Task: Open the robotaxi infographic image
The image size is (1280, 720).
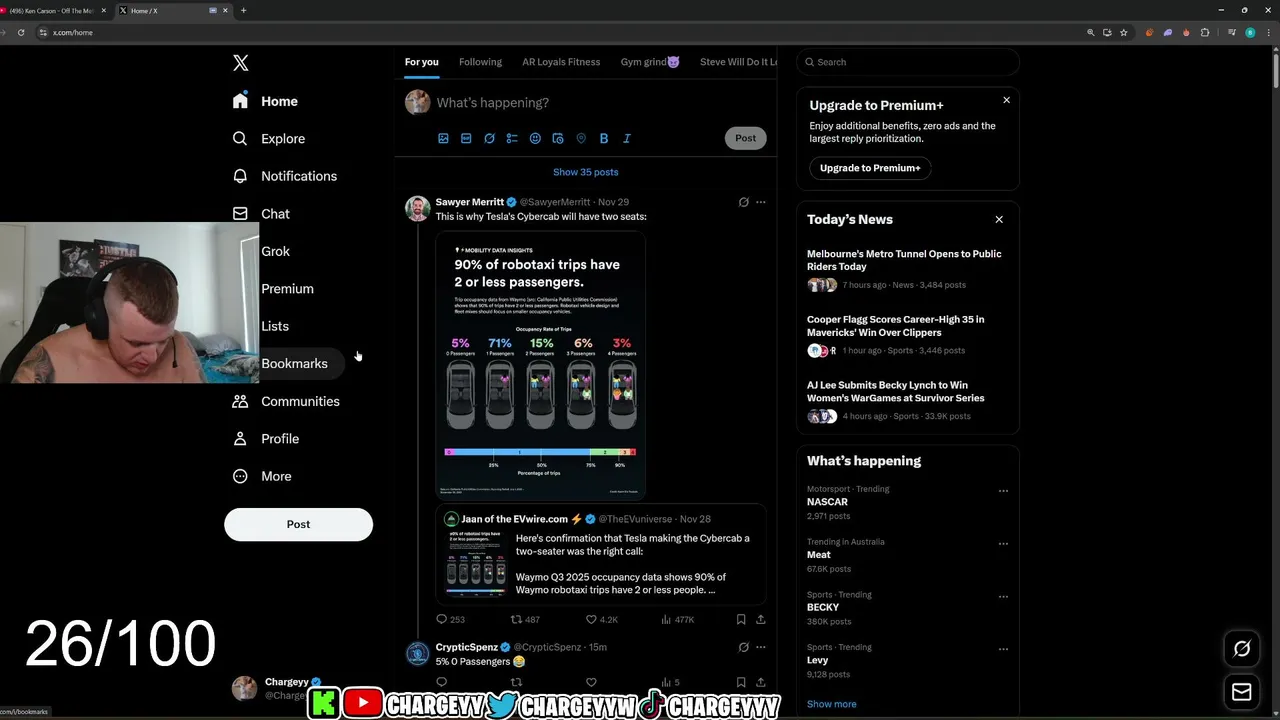Action: (541, 365)
